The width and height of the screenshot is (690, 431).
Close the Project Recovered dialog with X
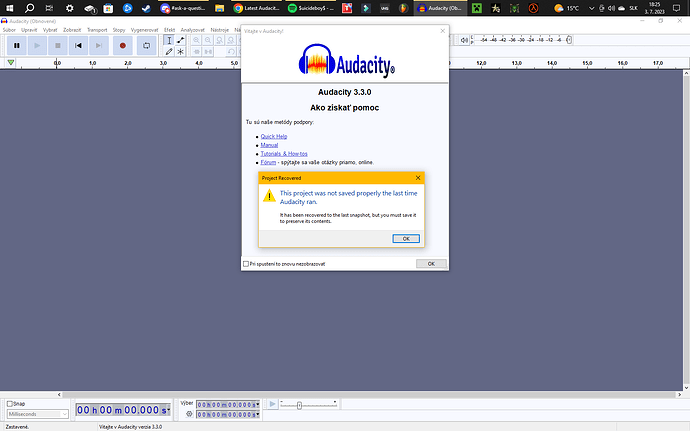tap(418, 178)
